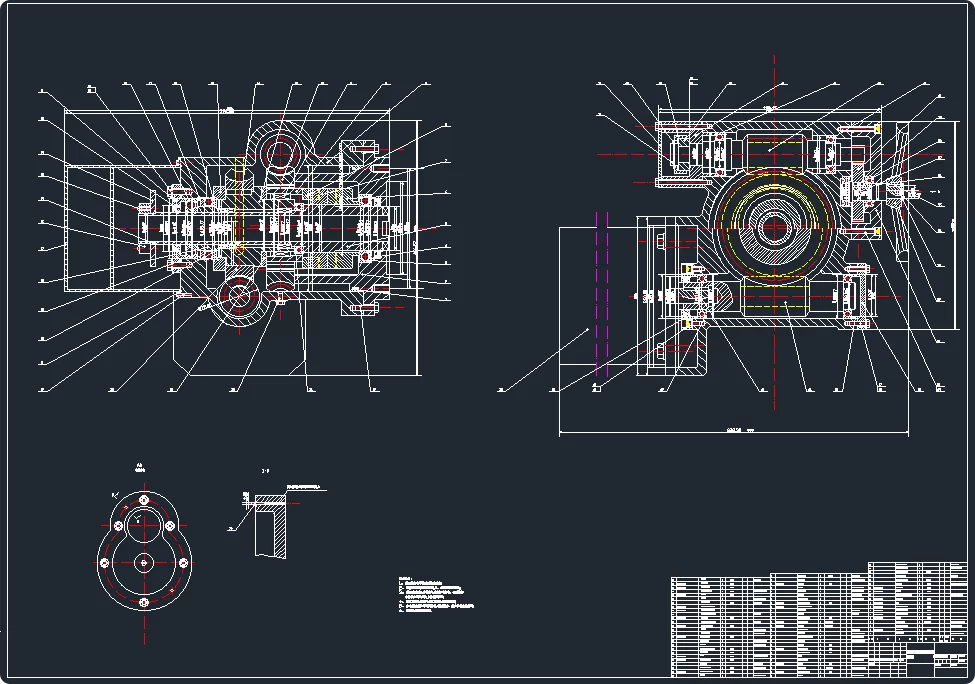Select the technical requirements notes block
The image size is (975, 684).
tap(436, 595)
